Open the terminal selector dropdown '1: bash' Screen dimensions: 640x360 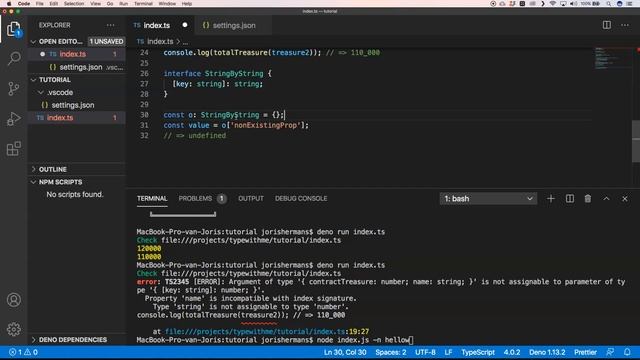(488, 199)
